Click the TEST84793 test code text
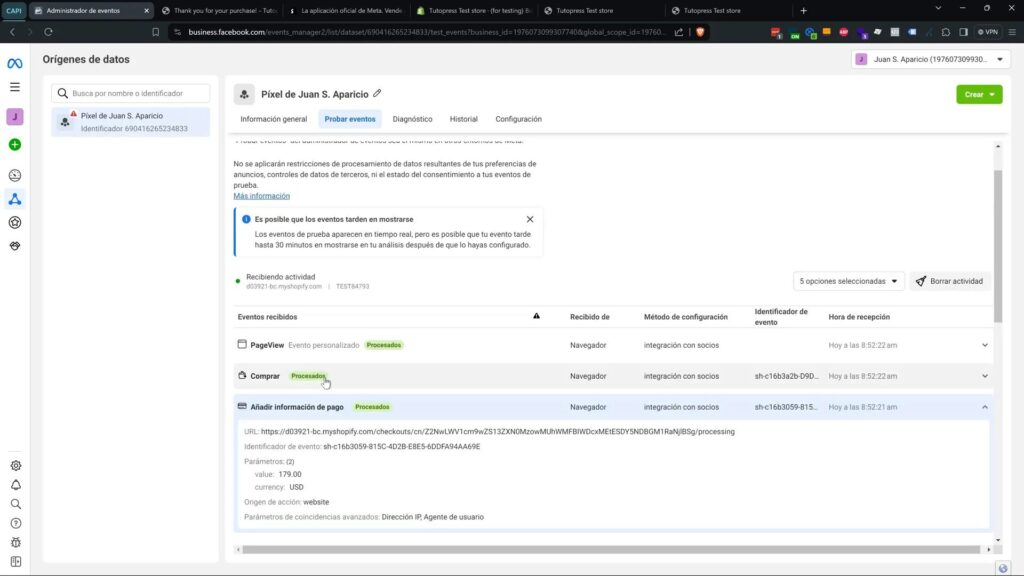The width and height of the screenshot is (1024, 576). tap(353, 287)
